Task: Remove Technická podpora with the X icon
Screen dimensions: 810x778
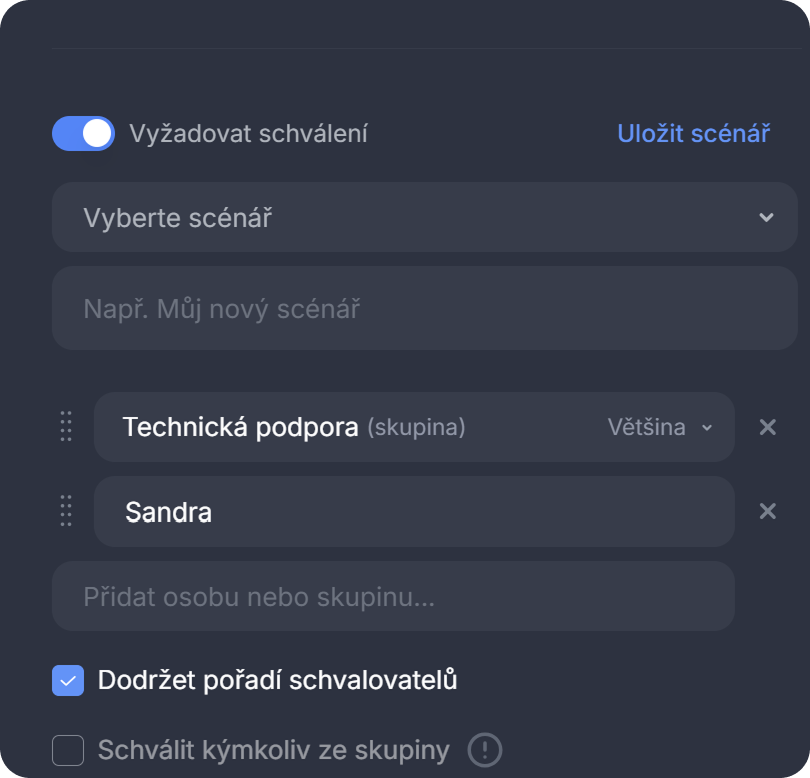Action: [x=767, y=427]
